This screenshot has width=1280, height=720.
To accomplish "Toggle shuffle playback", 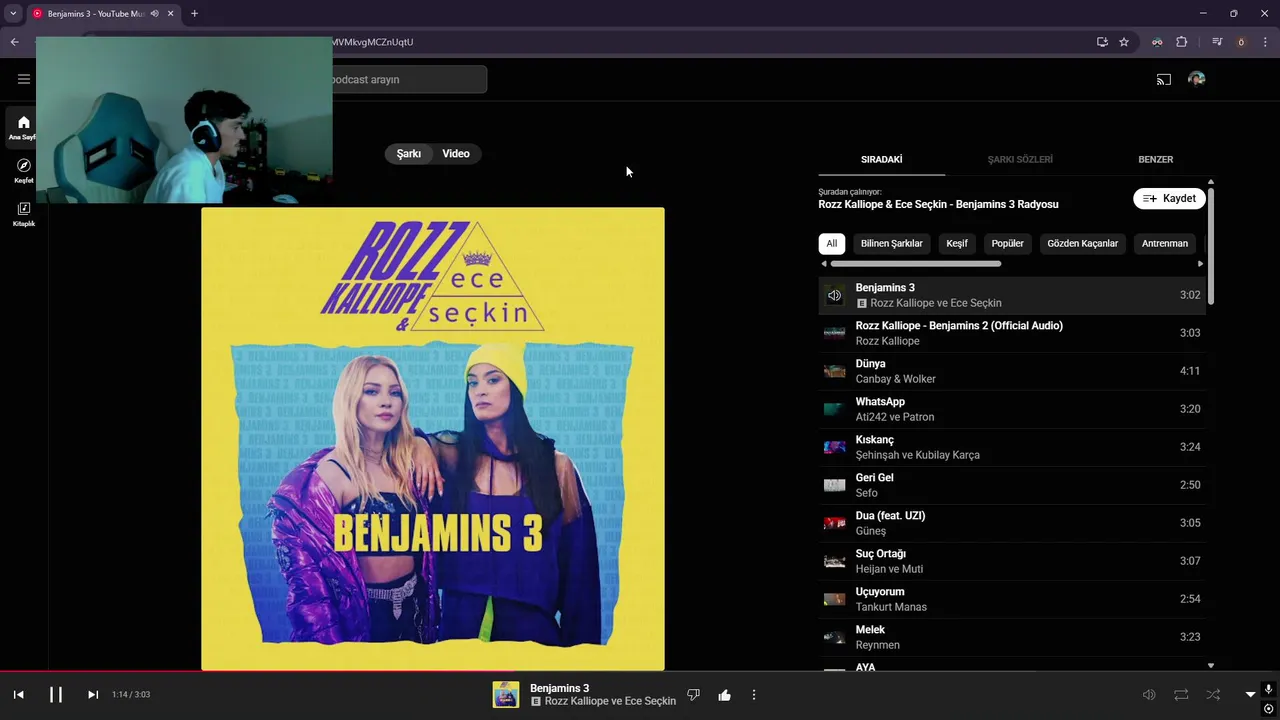I will [x=1213, y=694].
